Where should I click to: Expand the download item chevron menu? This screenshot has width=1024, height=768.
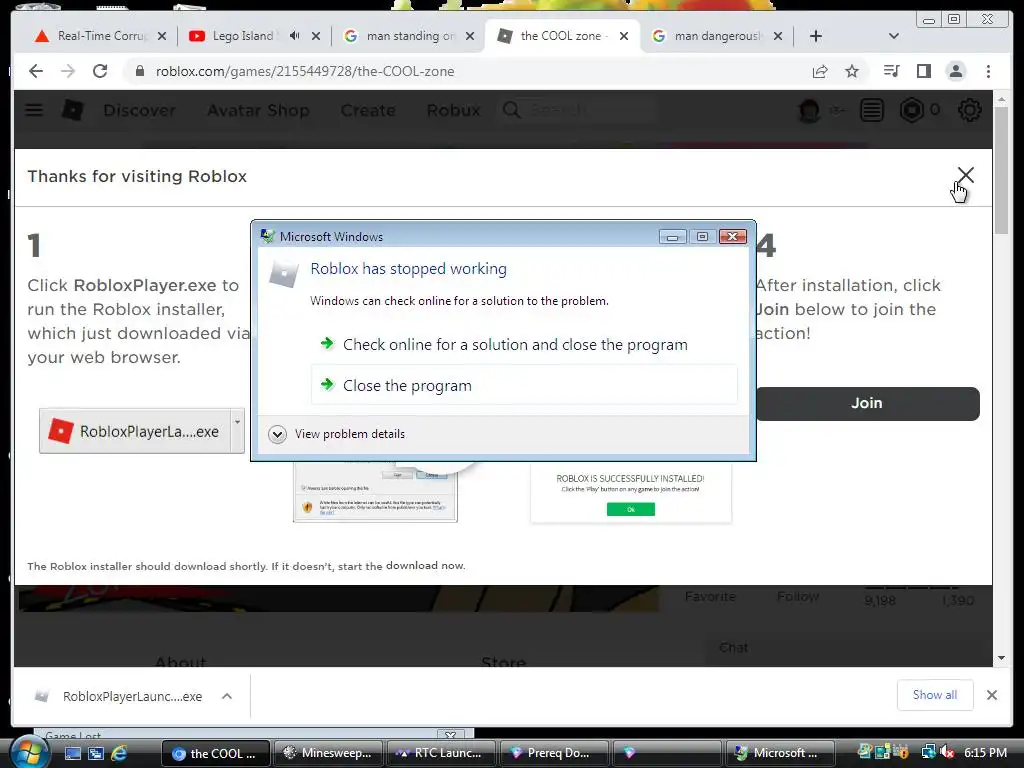(227, 696)
